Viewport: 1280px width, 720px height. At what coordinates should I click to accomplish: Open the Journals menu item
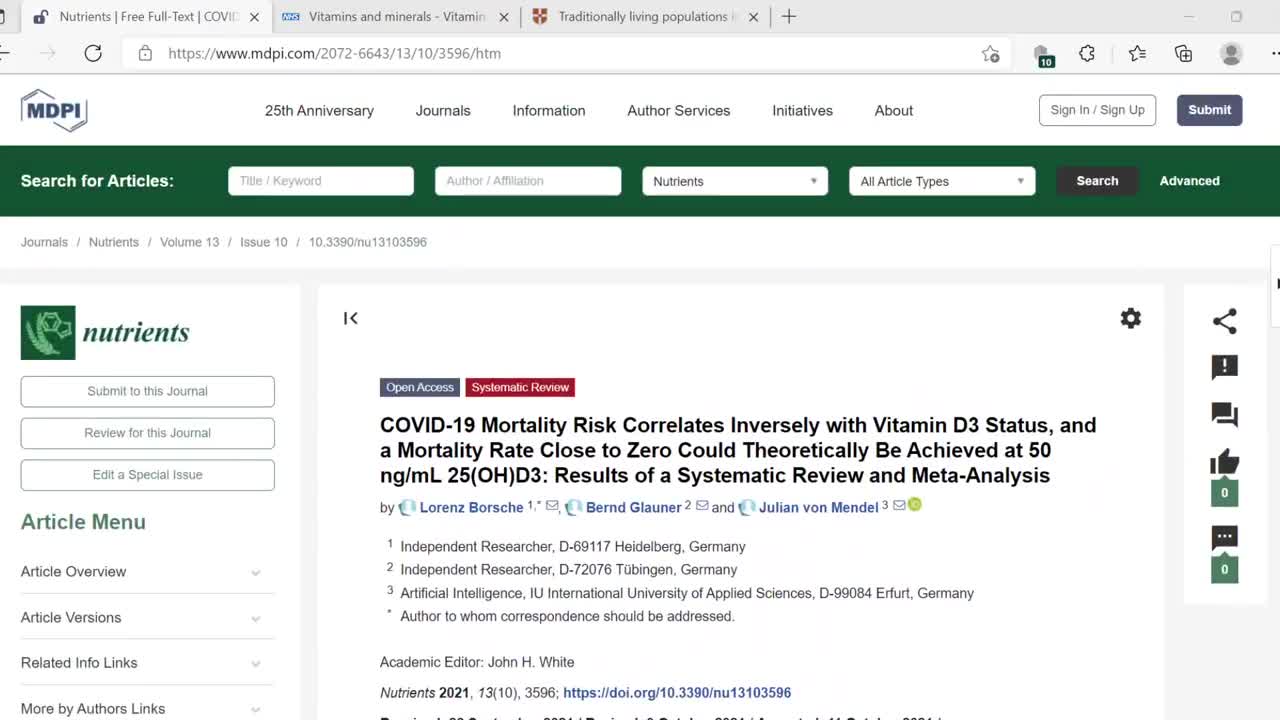pos(443,111)
